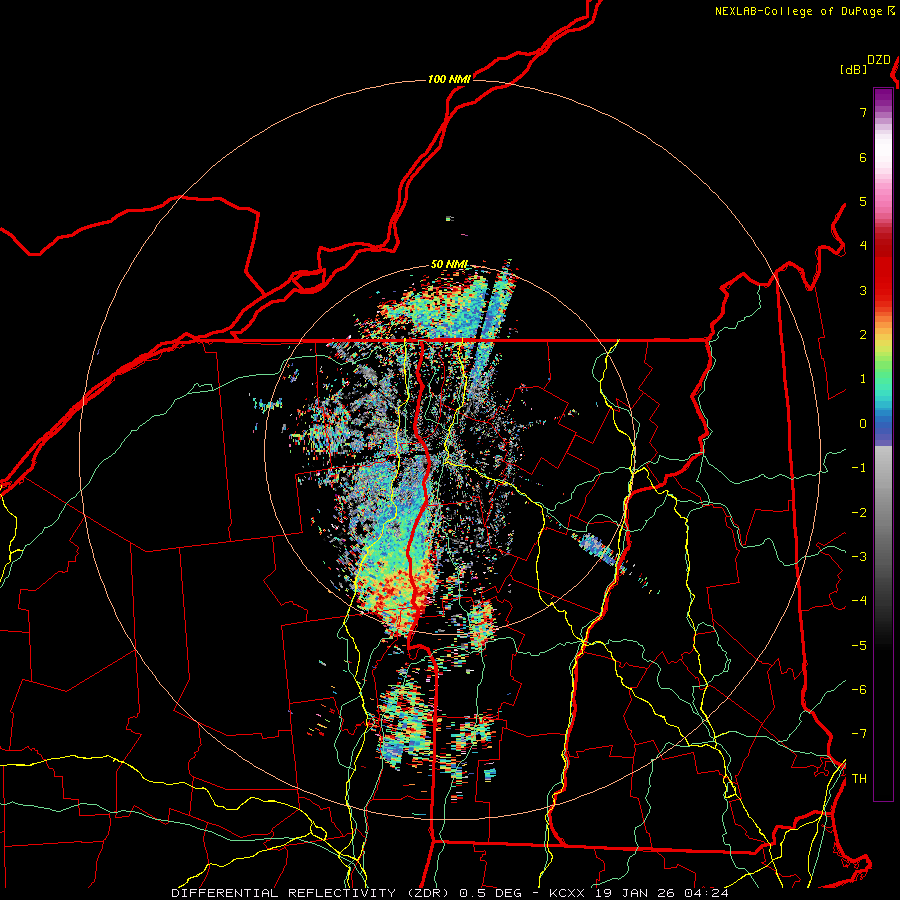900x900 pixels.
Task: Click the Differential Reflectivity KCXX caption text
Action: pos(450,893)
